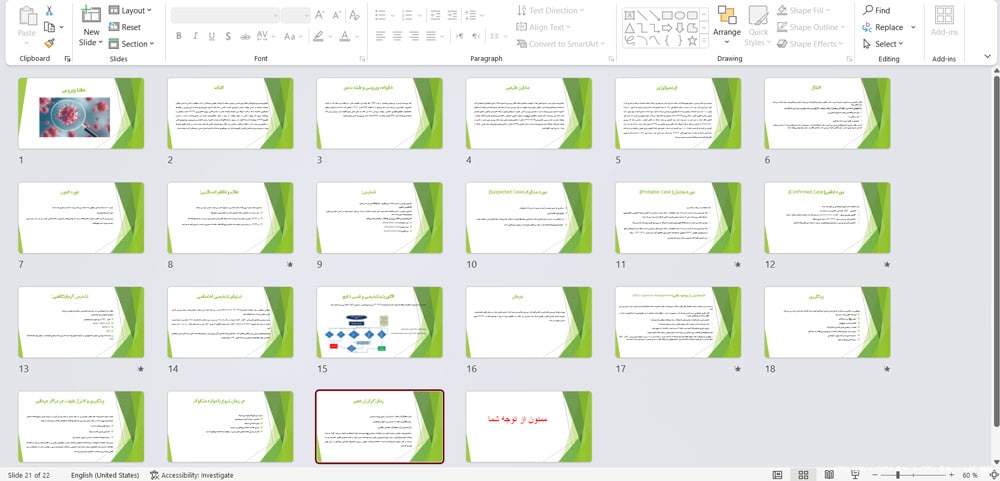The height and width of the screenshot is (481, 1000).
Task: Switch to Reading View in status bar
Action: click(x=829, y=475)
